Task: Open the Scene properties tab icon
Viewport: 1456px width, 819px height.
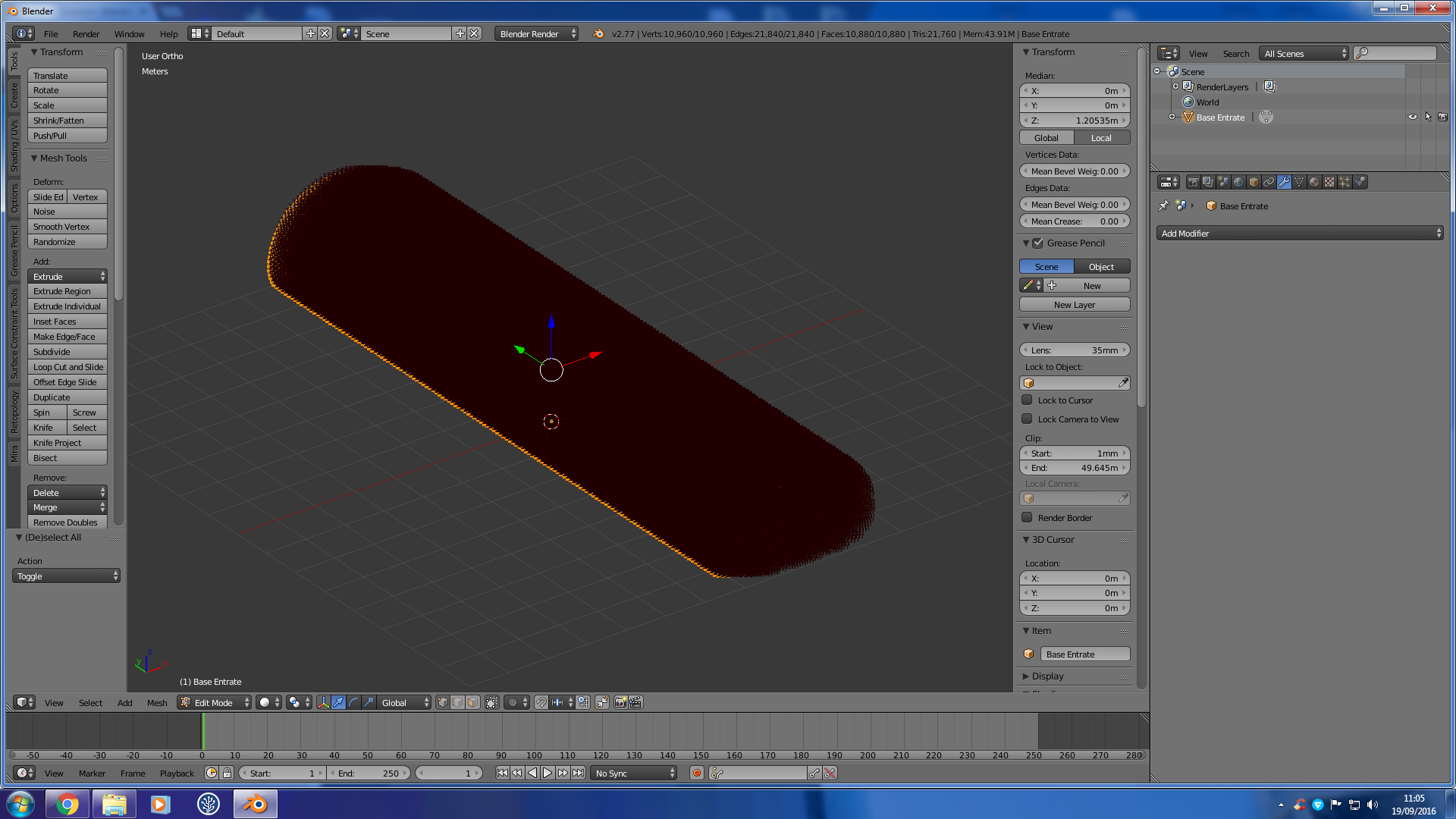Action: (x=1223, y=182)
